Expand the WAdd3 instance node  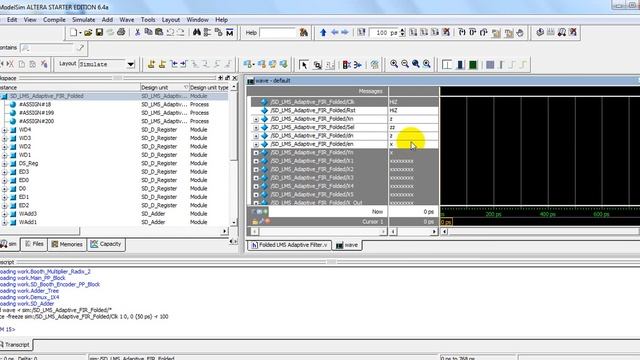4,214
